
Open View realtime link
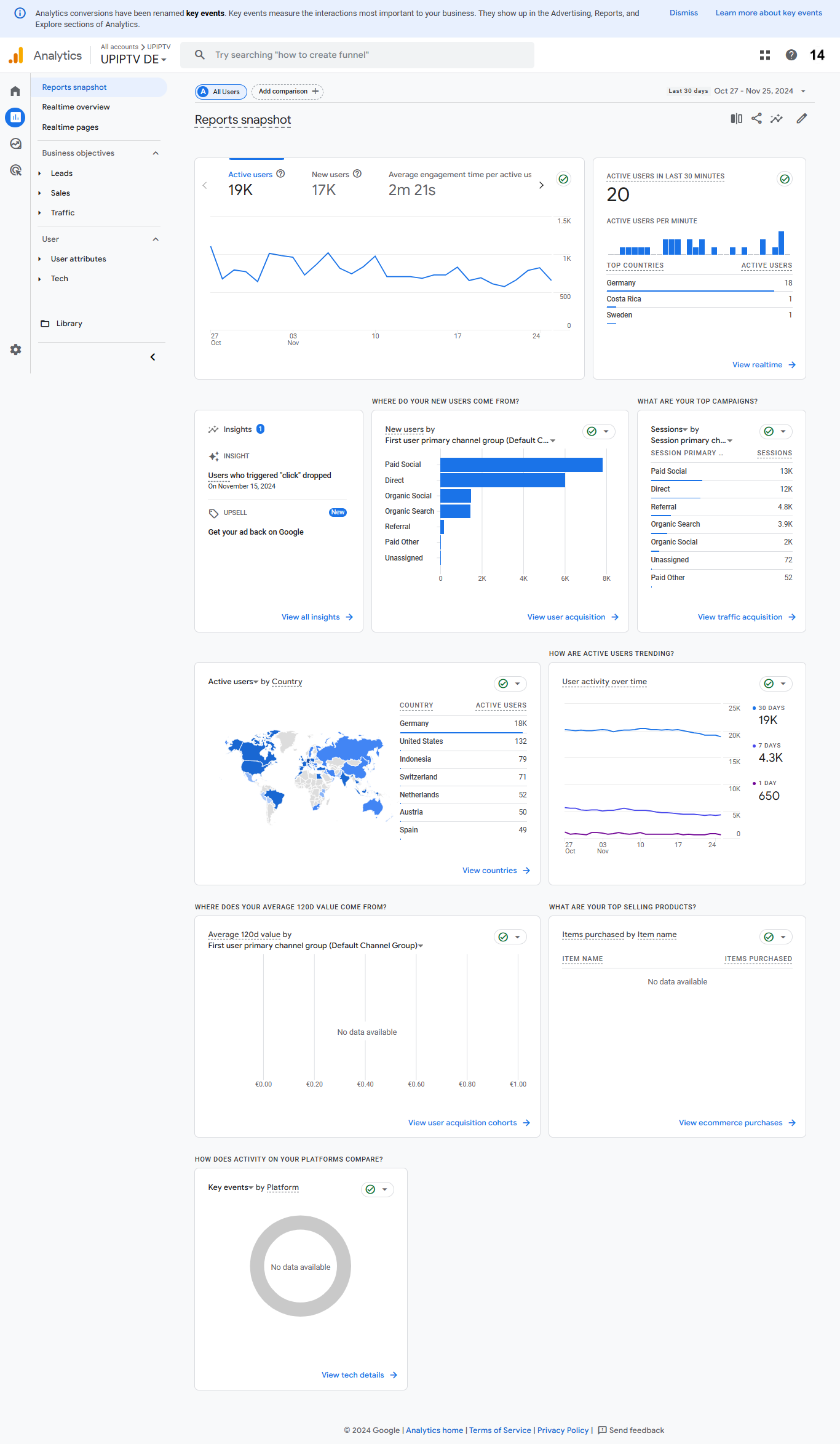pyautogui.click(x=764, y=365)
